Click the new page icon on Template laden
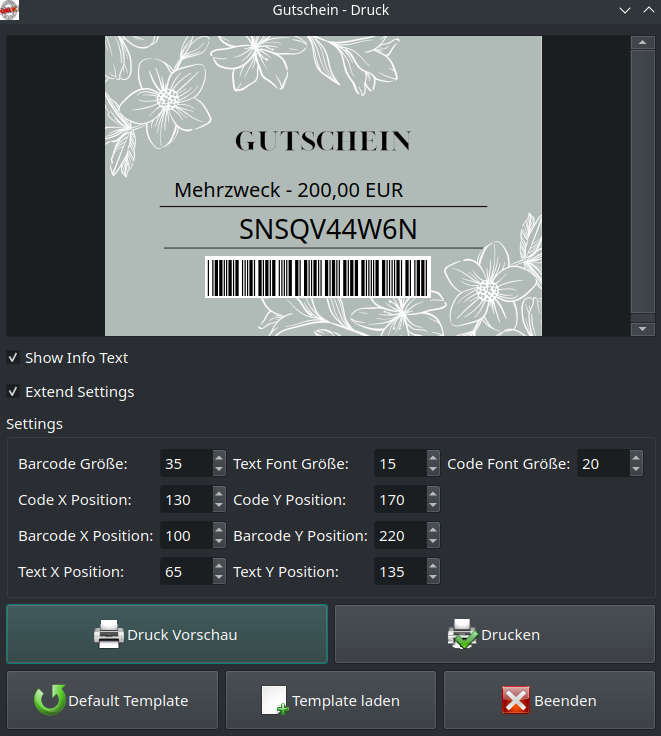The width and height of the screenshot is (661, 736). (x=275, y=700)
